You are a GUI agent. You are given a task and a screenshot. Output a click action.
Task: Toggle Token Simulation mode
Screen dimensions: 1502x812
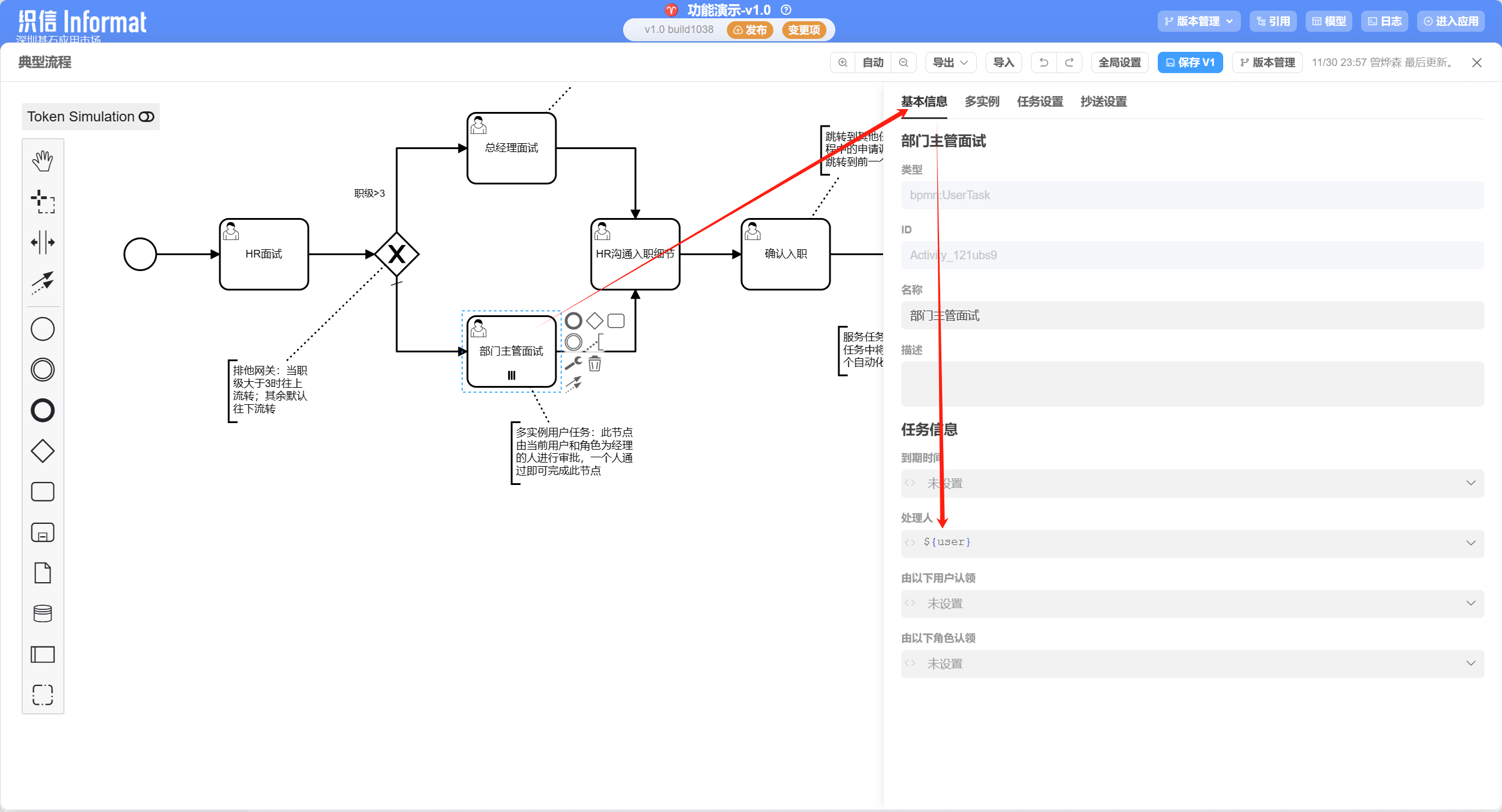click(90, 117)
